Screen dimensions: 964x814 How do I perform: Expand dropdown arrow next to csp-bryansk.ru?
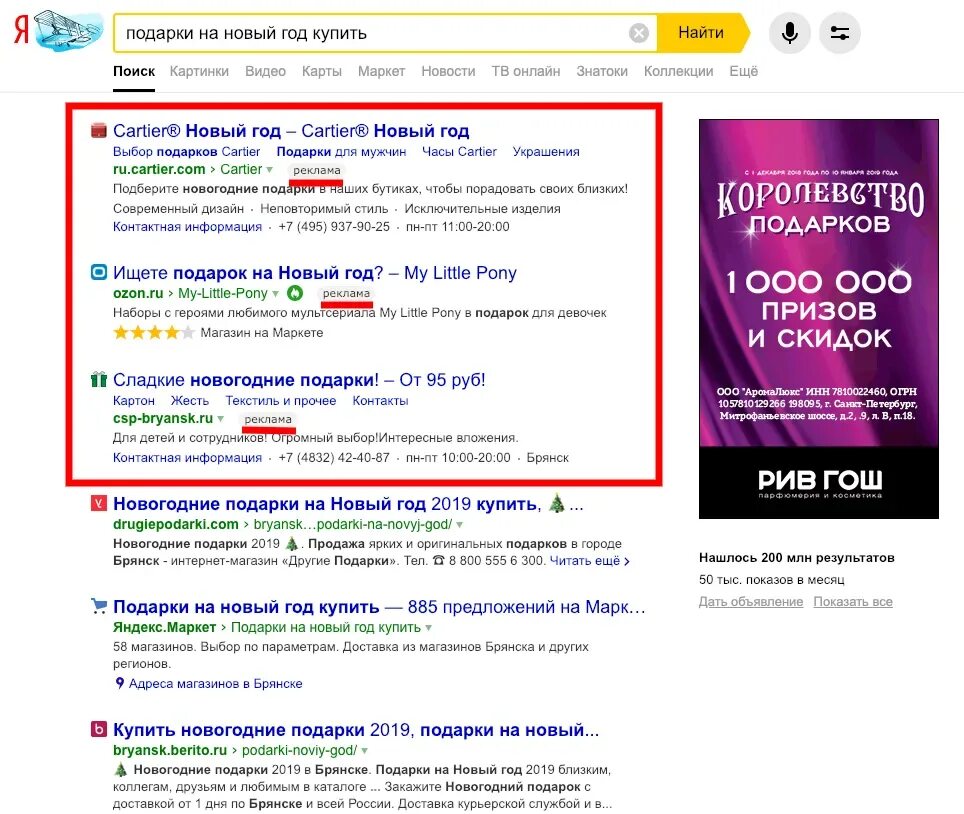(x=221, y=419)
